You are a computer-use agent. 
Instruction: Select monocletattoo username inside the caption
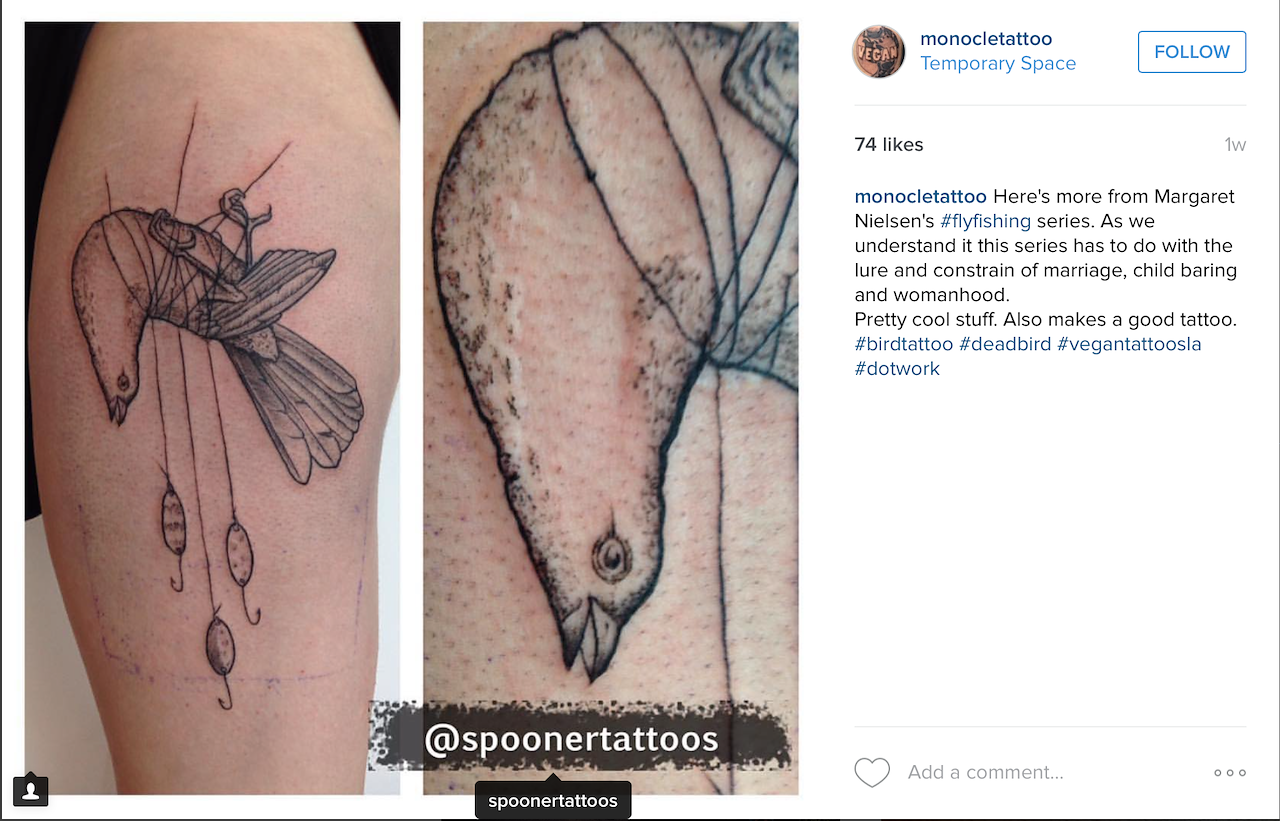pos(921,196)
